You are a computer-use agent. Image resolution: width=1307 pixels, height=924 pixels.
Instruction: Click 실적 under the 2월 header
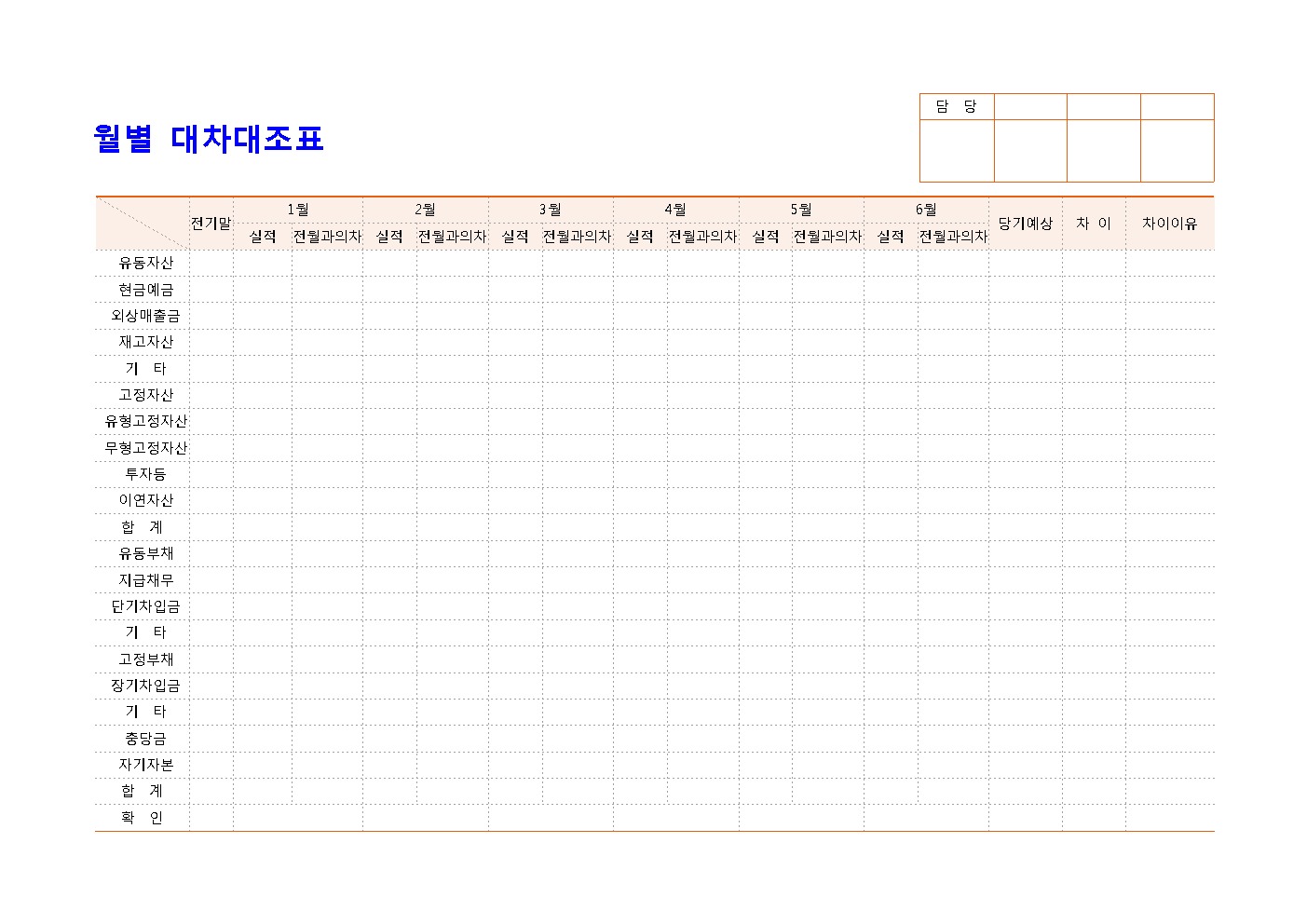[389, 237]
